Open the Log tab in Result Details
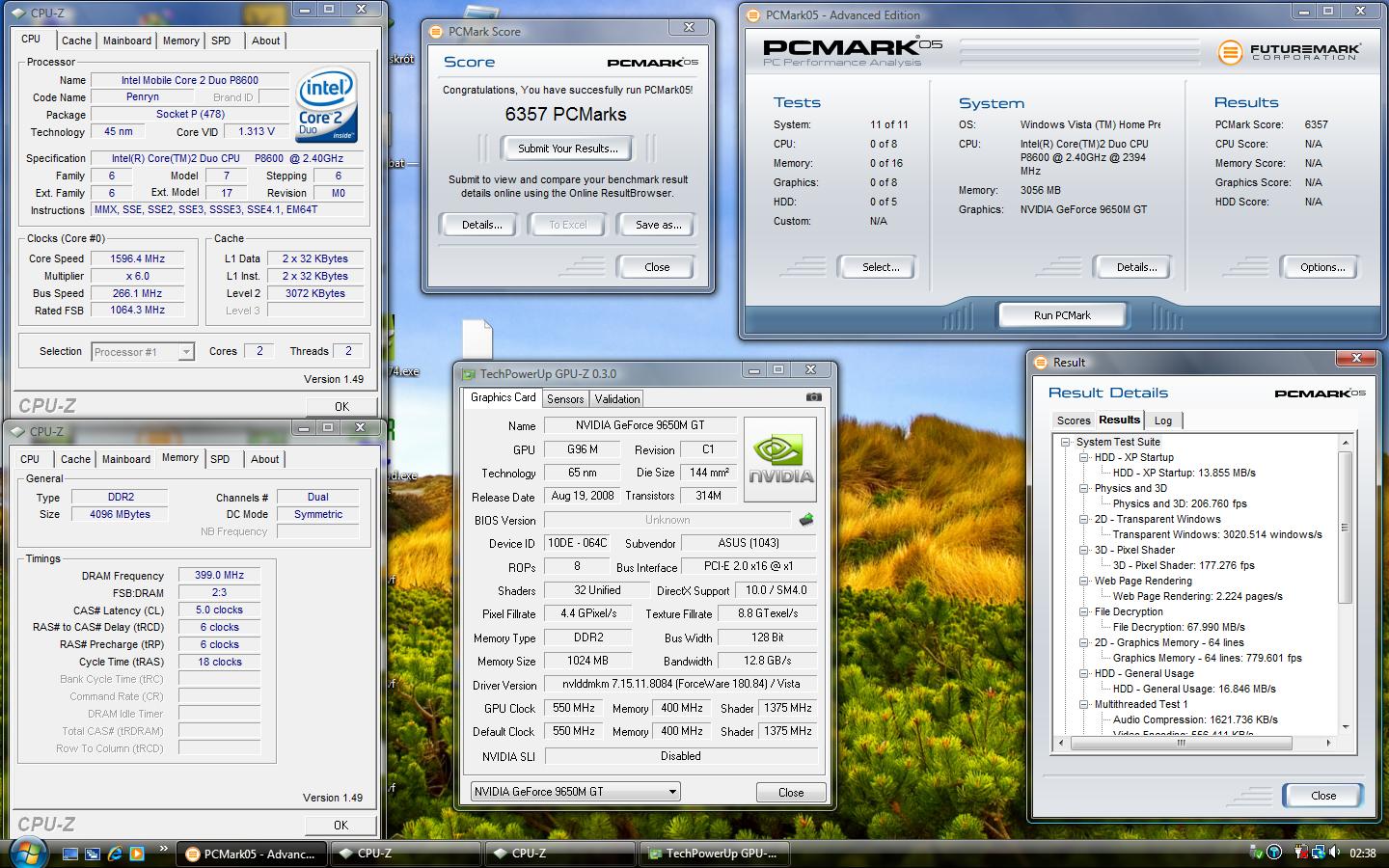Image resolution: width=1389 pixels, height=868 pixels. tap(1163, 420)
